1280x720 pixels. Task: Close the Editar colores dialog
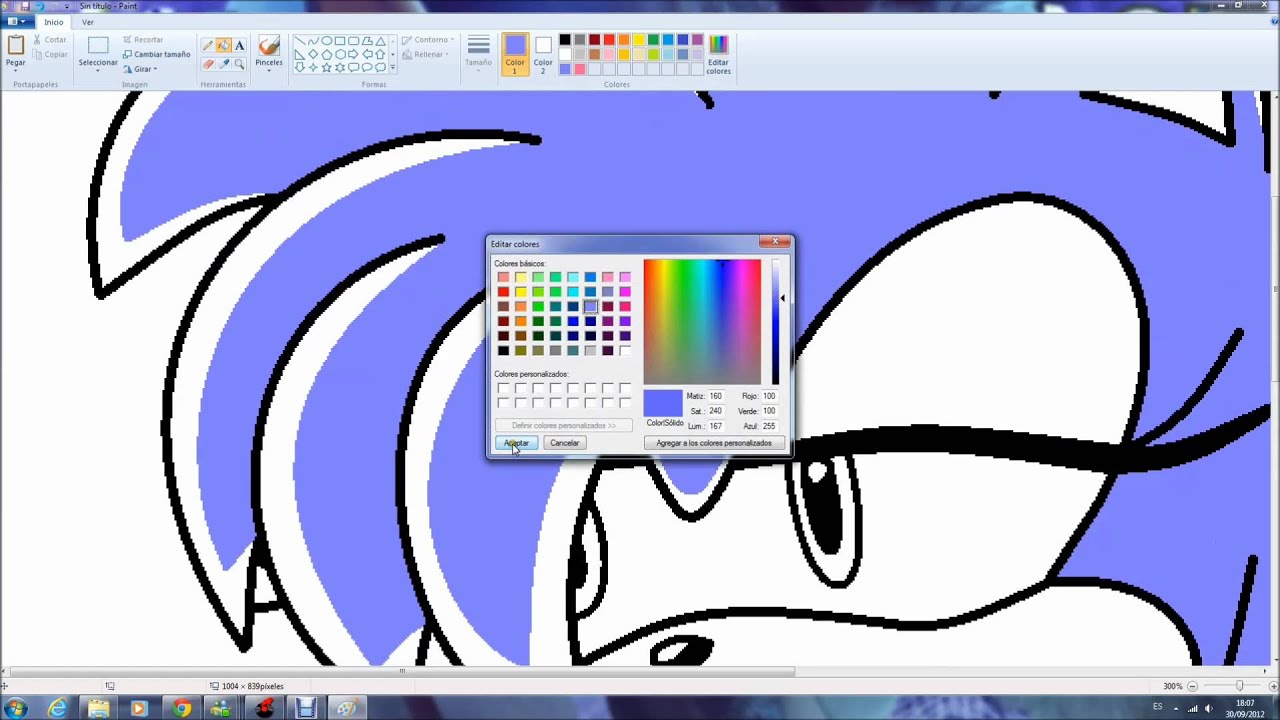click(775, 242)
